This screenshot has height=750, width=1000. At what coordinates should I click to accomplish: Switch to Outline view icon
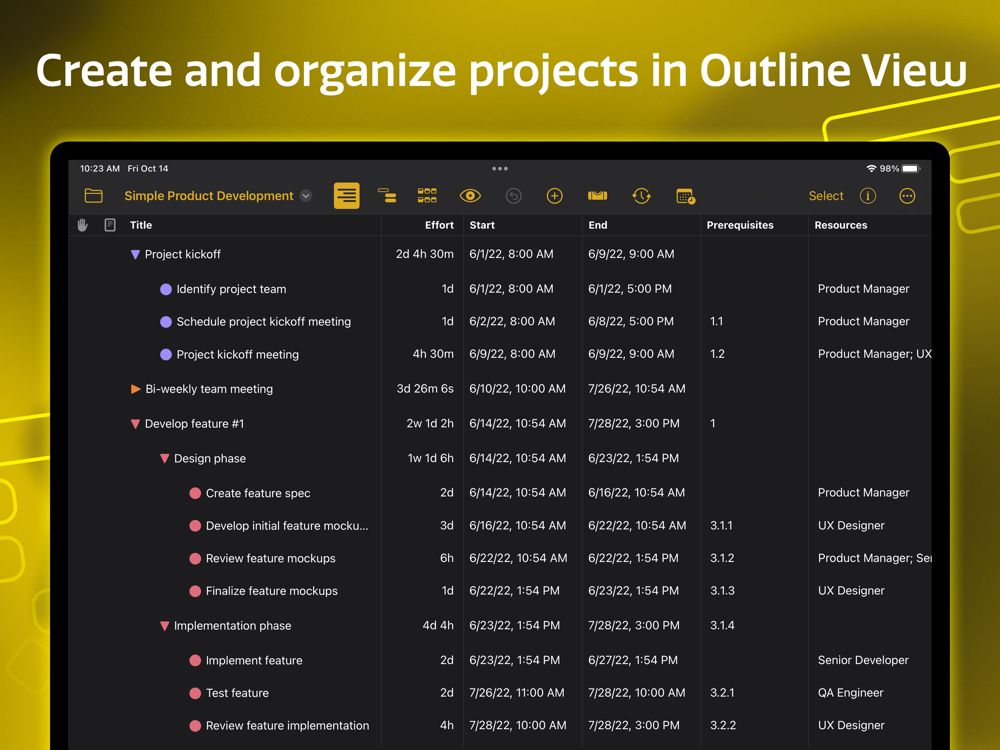(x=346, y=196)
